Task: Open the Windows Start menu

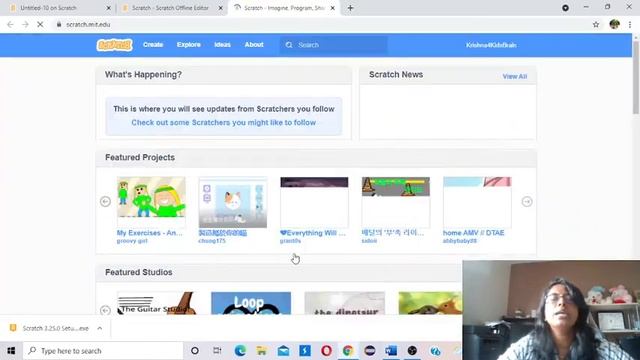Action: (x=11, y=351)
